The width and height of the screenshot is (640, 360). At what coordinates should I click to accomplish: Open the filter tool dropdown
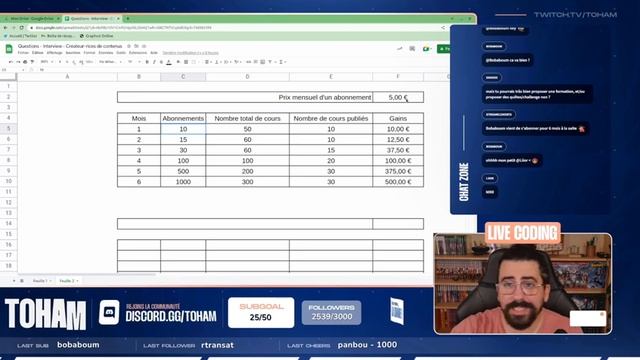pos(271,62)
